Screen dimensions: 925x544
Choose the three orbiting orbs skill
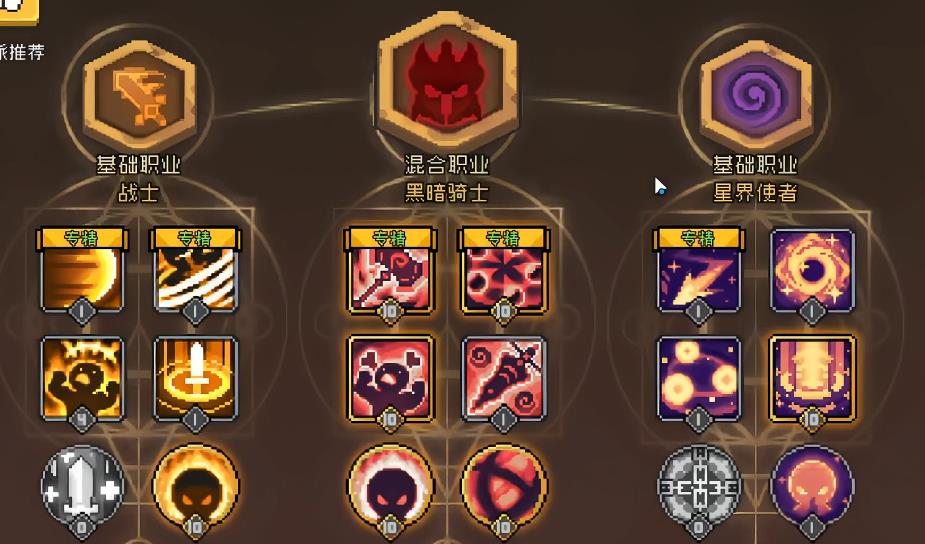(698, 379)
